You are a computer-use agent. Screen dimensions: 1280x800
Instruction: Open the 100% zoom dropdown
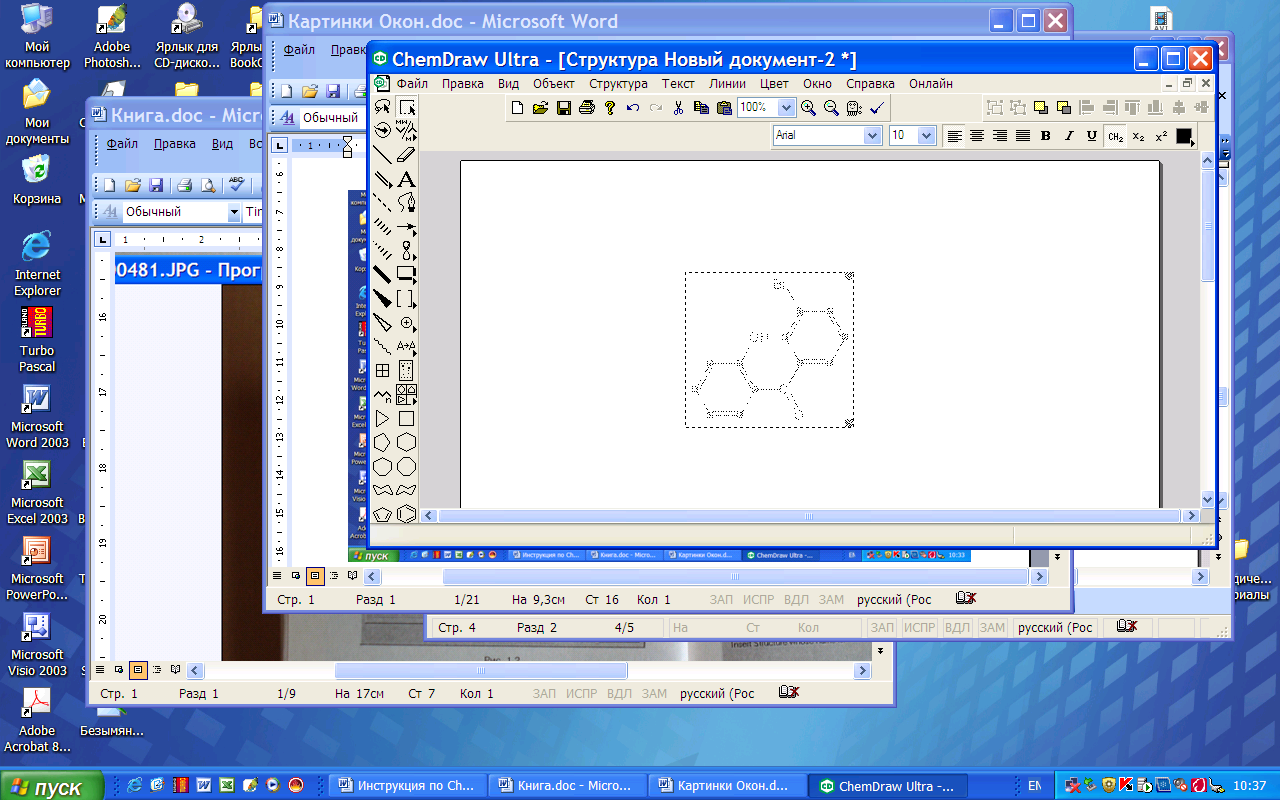[x=786, y=108]
